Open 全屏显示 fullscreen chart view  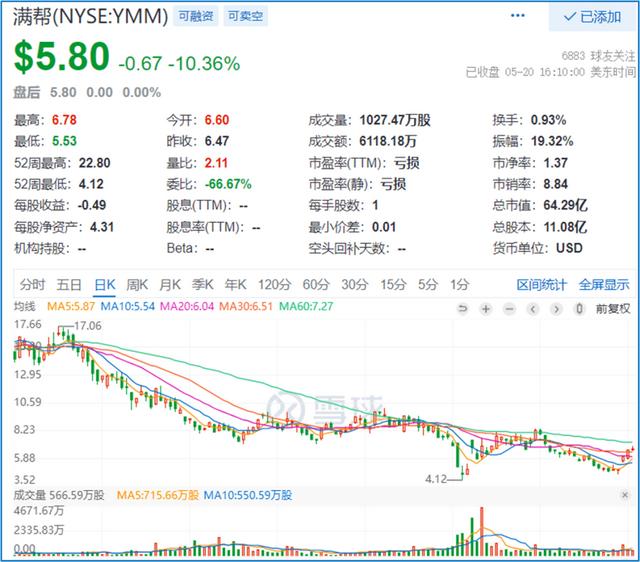604,284
